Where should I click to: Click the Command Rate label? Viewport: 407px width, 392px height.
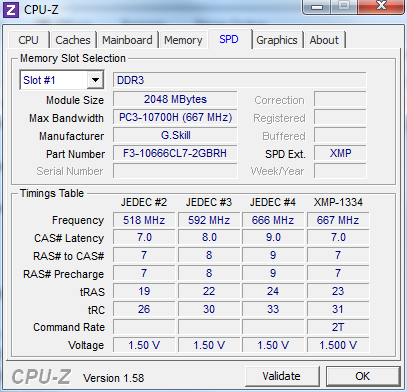(69, 327)
